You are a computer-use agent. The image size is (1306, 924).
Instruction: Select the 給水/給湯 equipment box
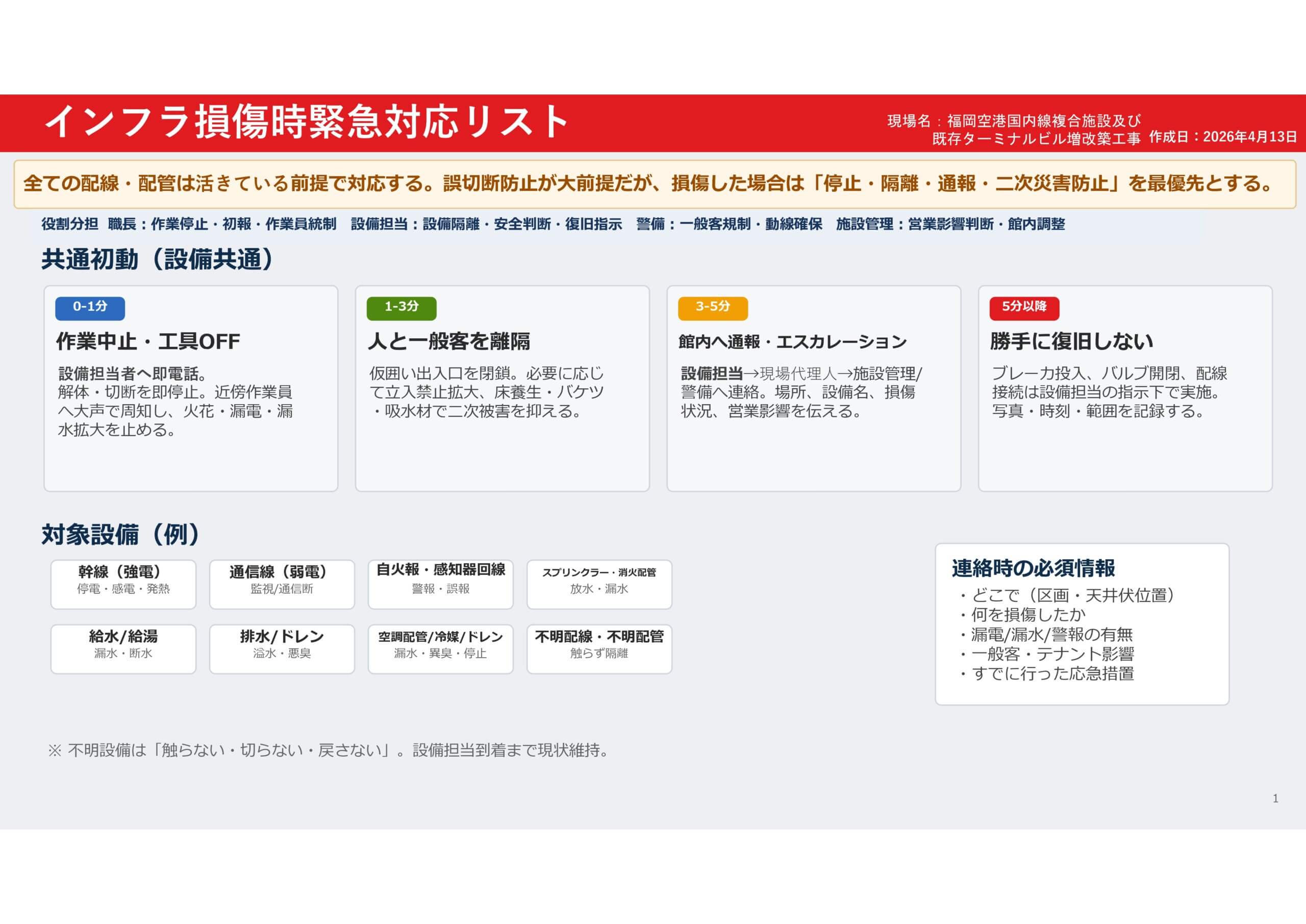tap(123, 649)
